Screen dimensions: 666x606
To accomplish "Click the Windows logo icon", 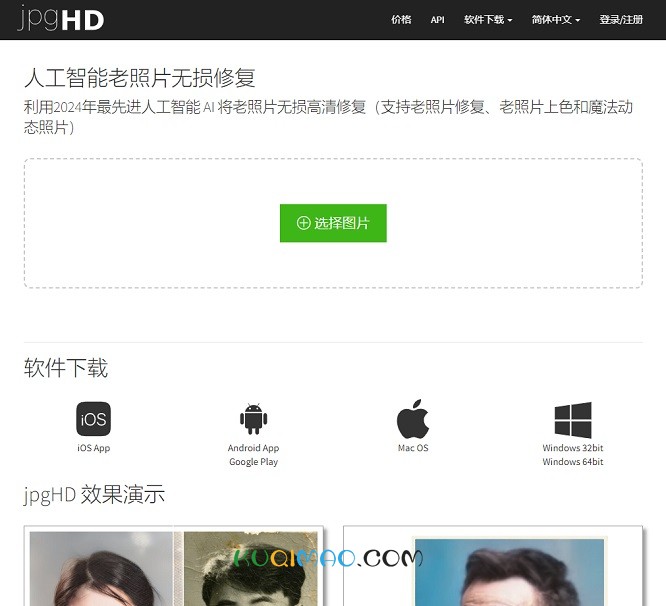I will tap(573, 420).
